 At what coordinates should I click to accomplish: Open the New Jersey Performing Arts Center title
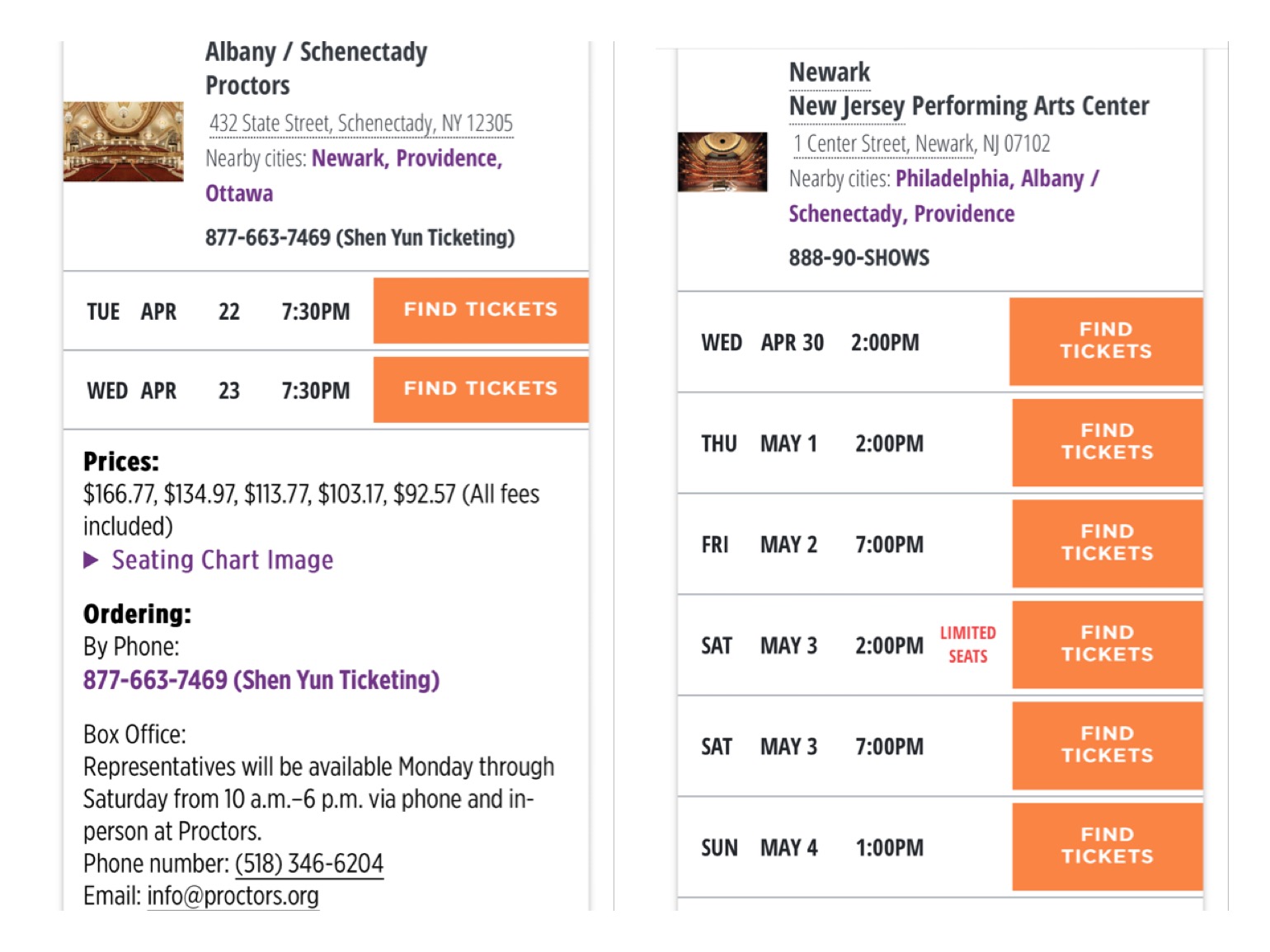(968, 106)
